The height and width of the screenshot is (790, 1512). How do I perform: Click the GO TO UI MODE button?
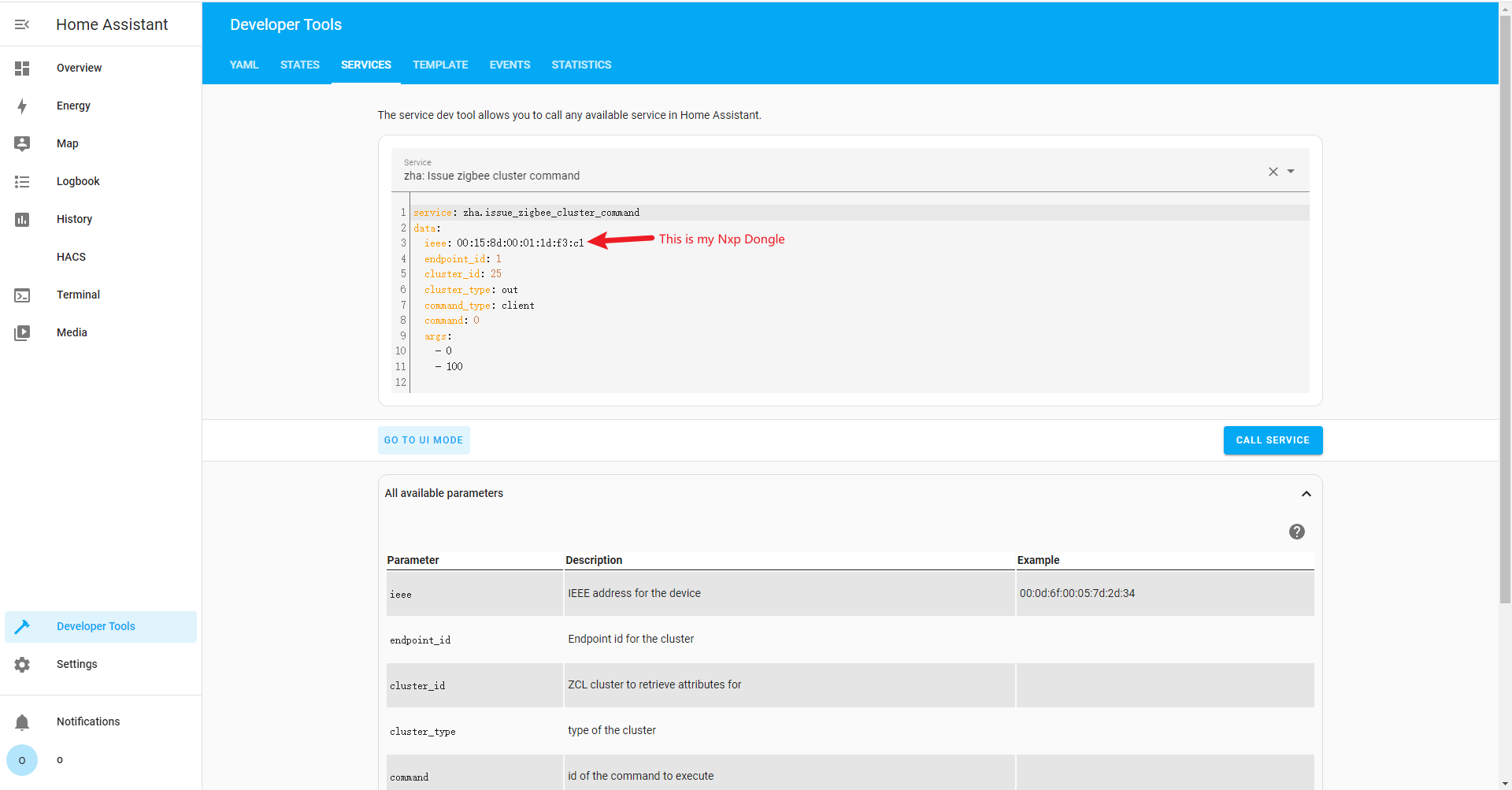tap(424, 440)
